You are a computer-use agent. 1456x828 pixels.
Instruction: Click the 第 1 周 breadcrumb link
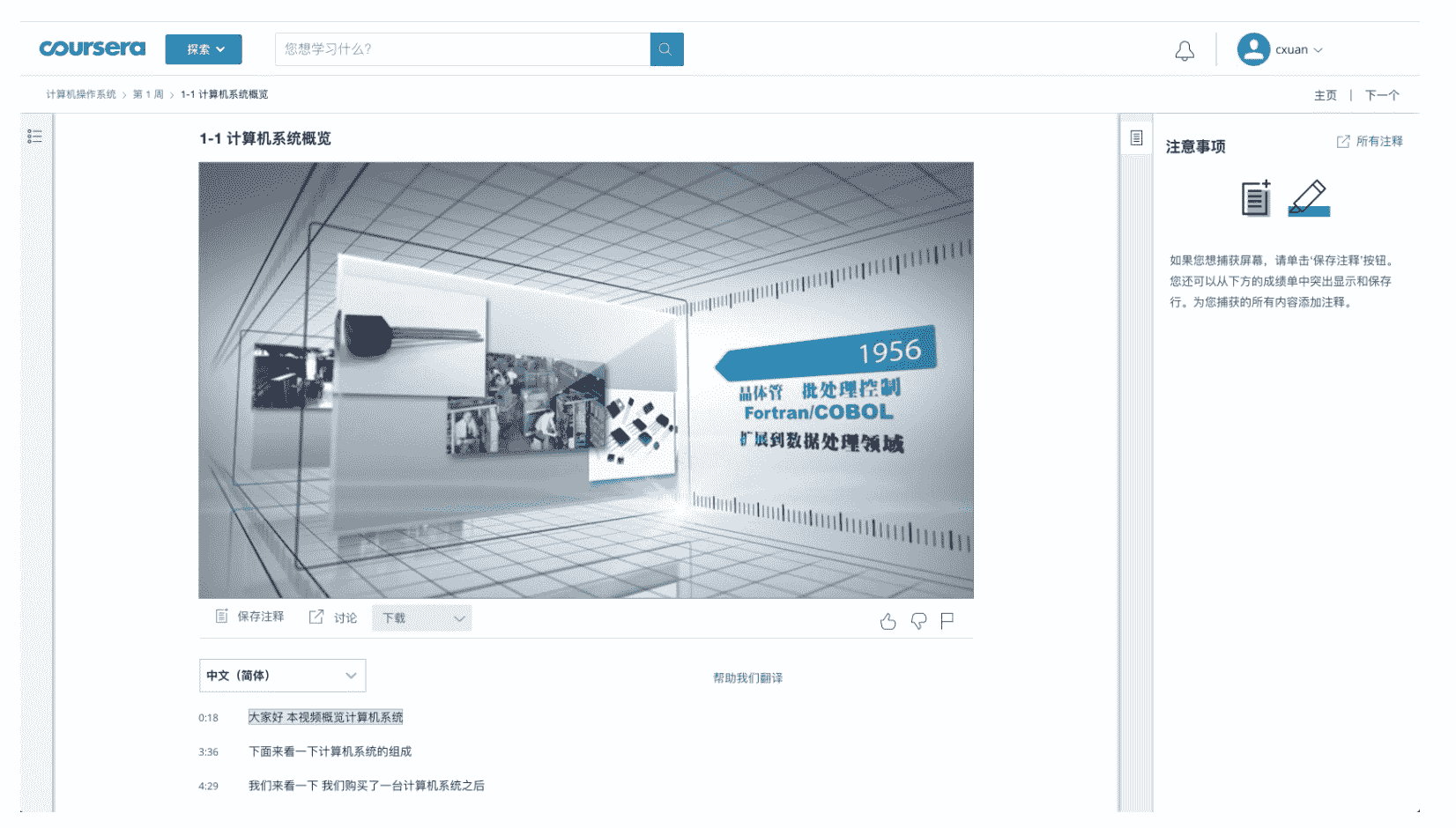coord(148,94)
